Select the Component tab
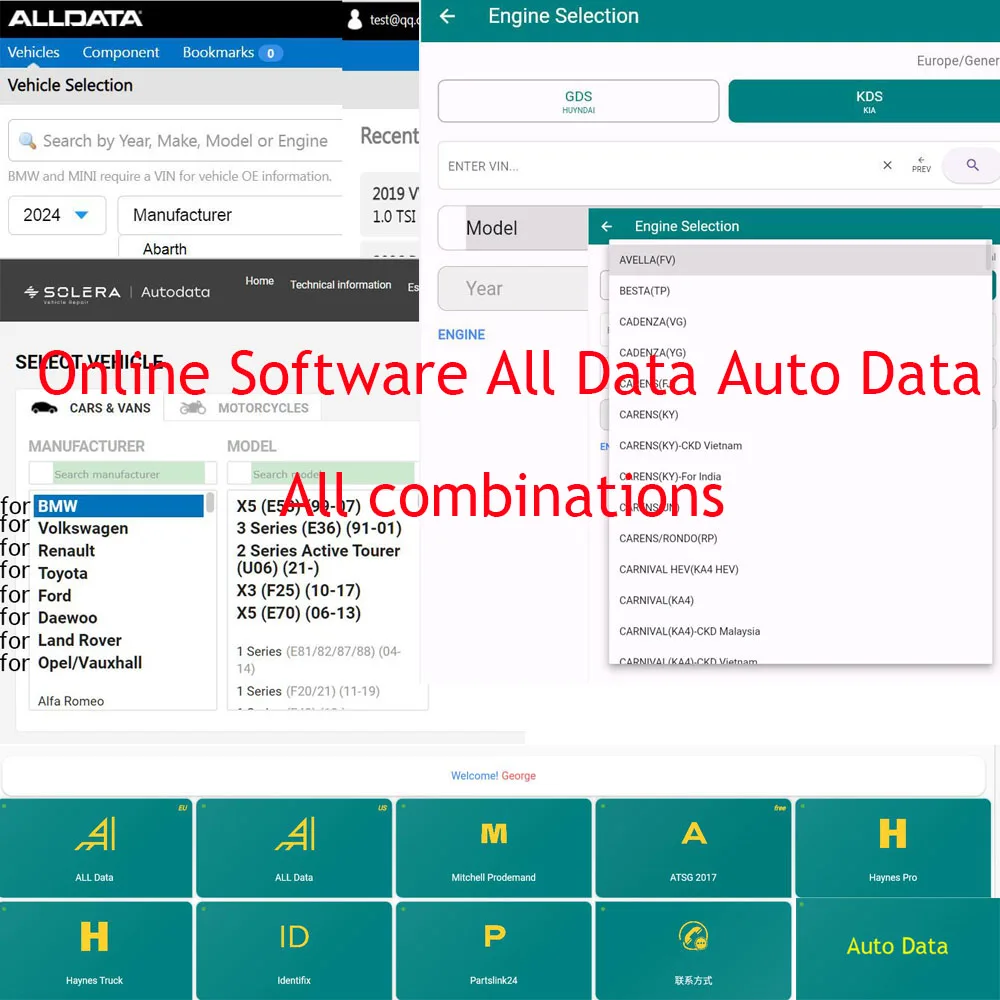1000x1000 pixels. (x=121, y=52)
